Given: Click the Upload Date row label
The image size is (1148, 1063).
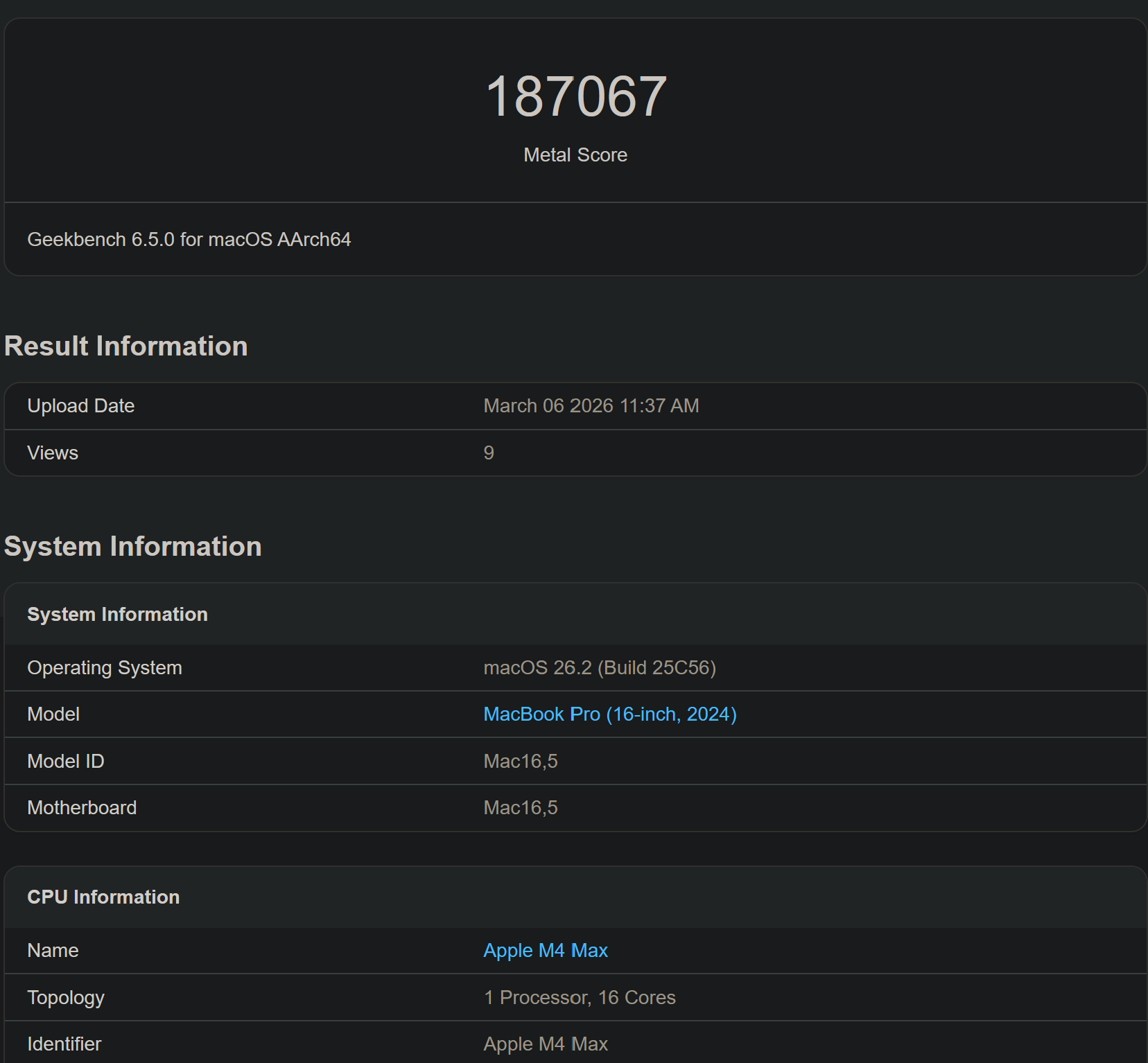Looking at the screenshot, I should pos(80,406).
